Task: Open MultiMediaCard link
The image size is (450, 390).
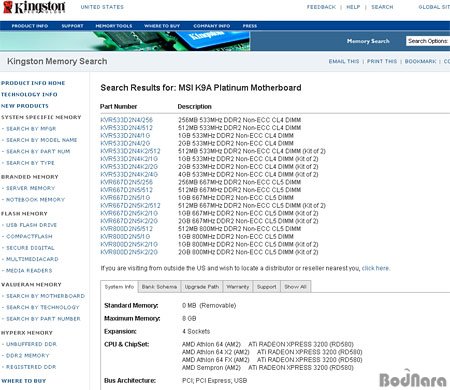Action: click(32, 259)
